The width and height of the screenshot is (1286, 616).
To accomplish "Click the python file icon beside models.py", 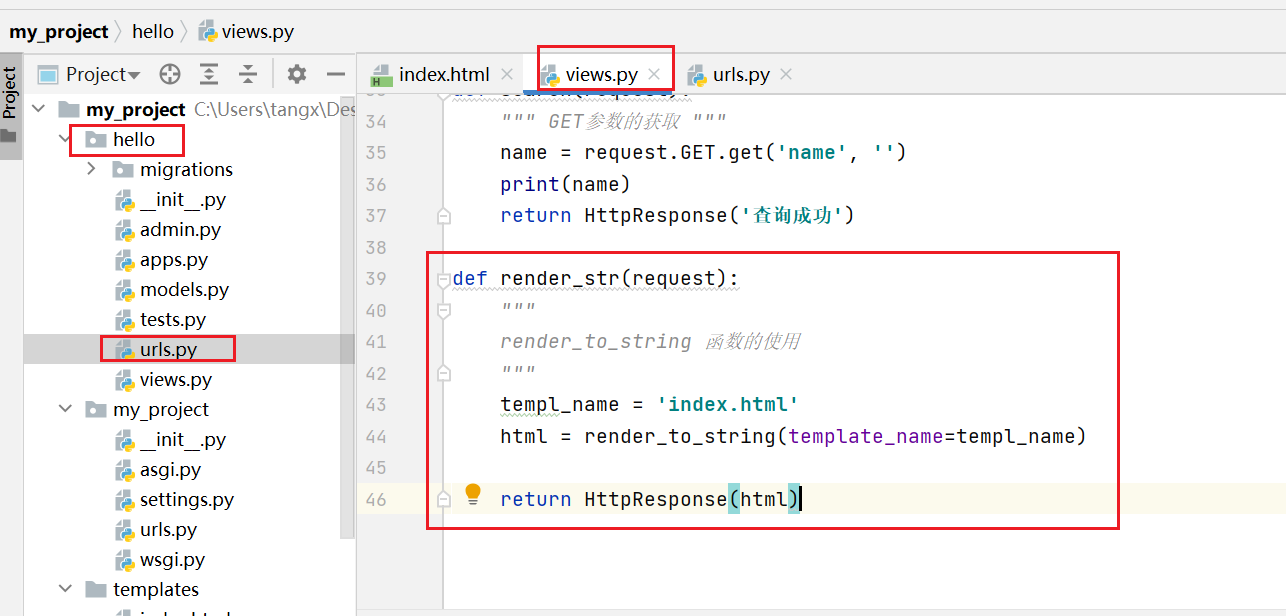I will (125, 290).
